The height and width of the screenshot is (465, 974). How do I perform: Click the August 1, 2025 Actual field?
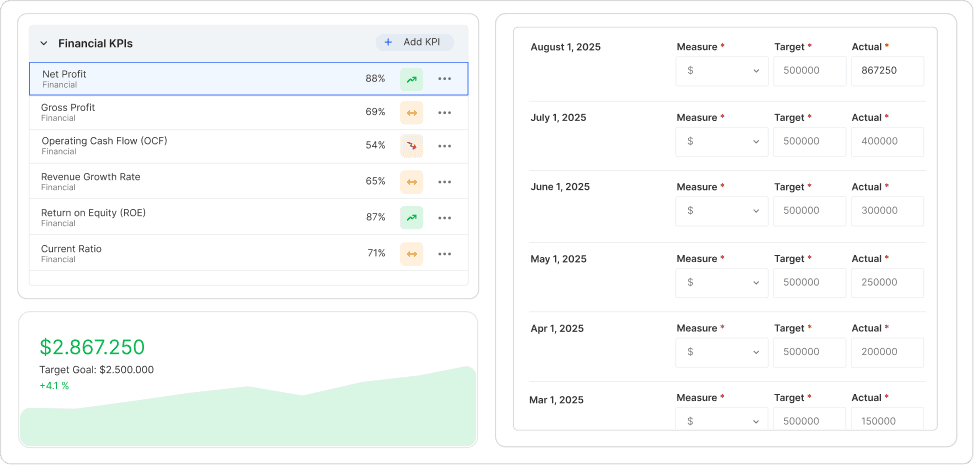click(x=887, y=71)
